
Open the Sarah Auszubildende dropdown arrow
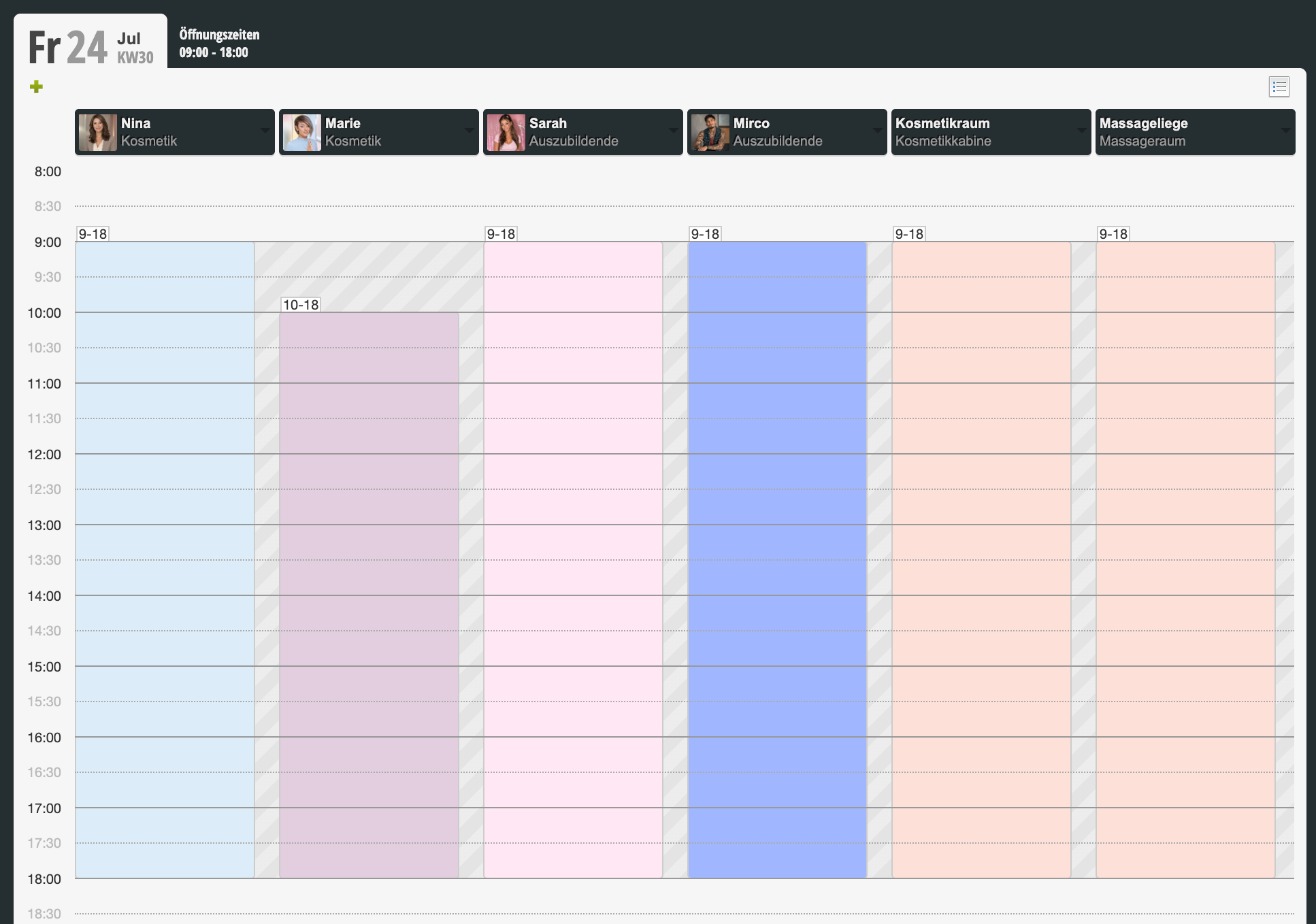tap(673, 131)
